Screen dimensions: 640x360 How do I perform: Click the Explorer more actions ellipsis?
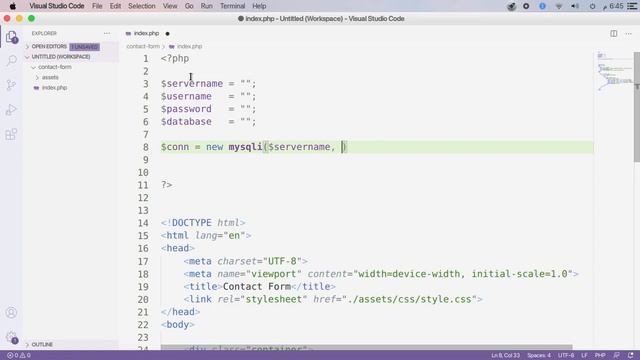pos(107,33)
